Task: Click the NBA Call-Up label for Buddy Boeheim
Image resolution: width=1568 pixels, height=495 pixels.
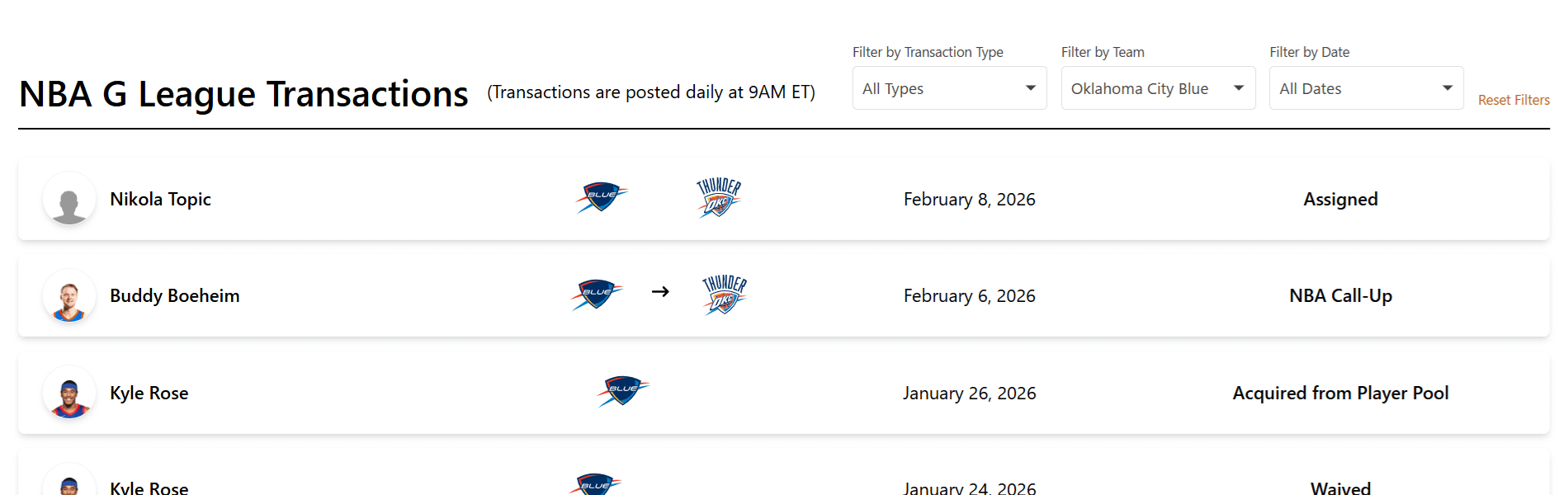Action: (1340, 295)
